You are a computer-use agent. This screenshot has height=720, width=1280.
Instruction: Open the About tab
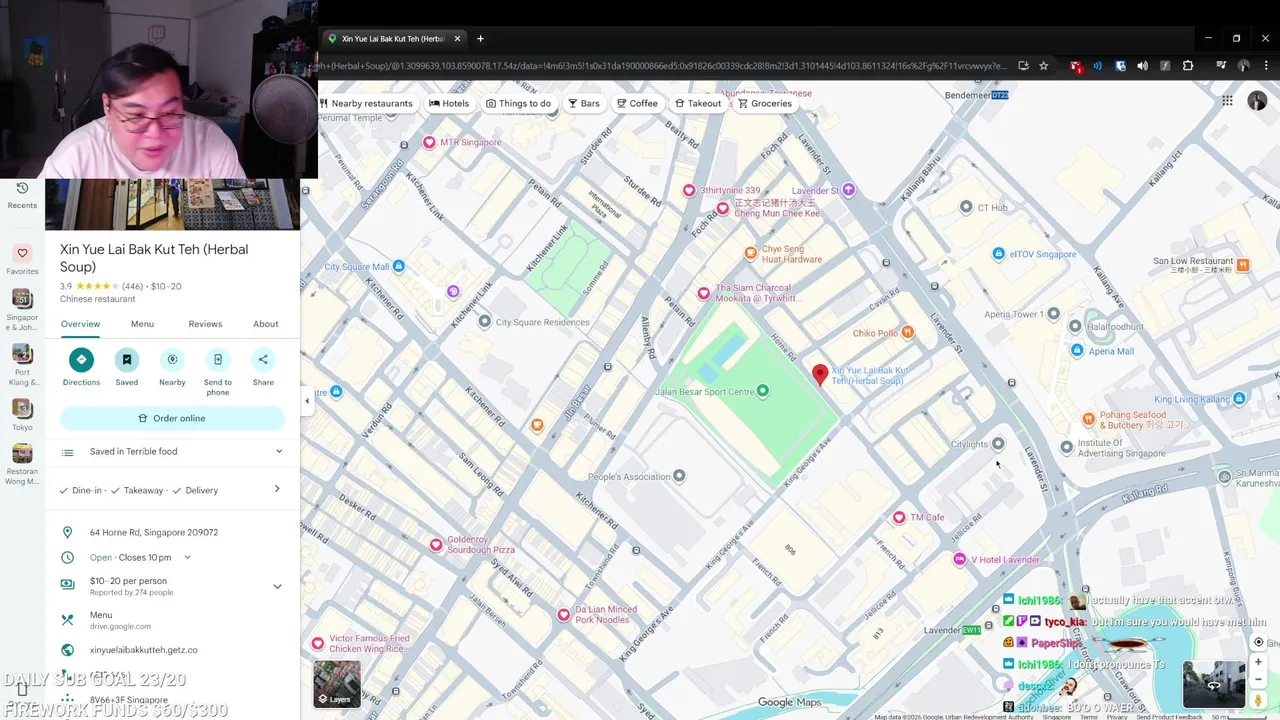pos(265,324)
